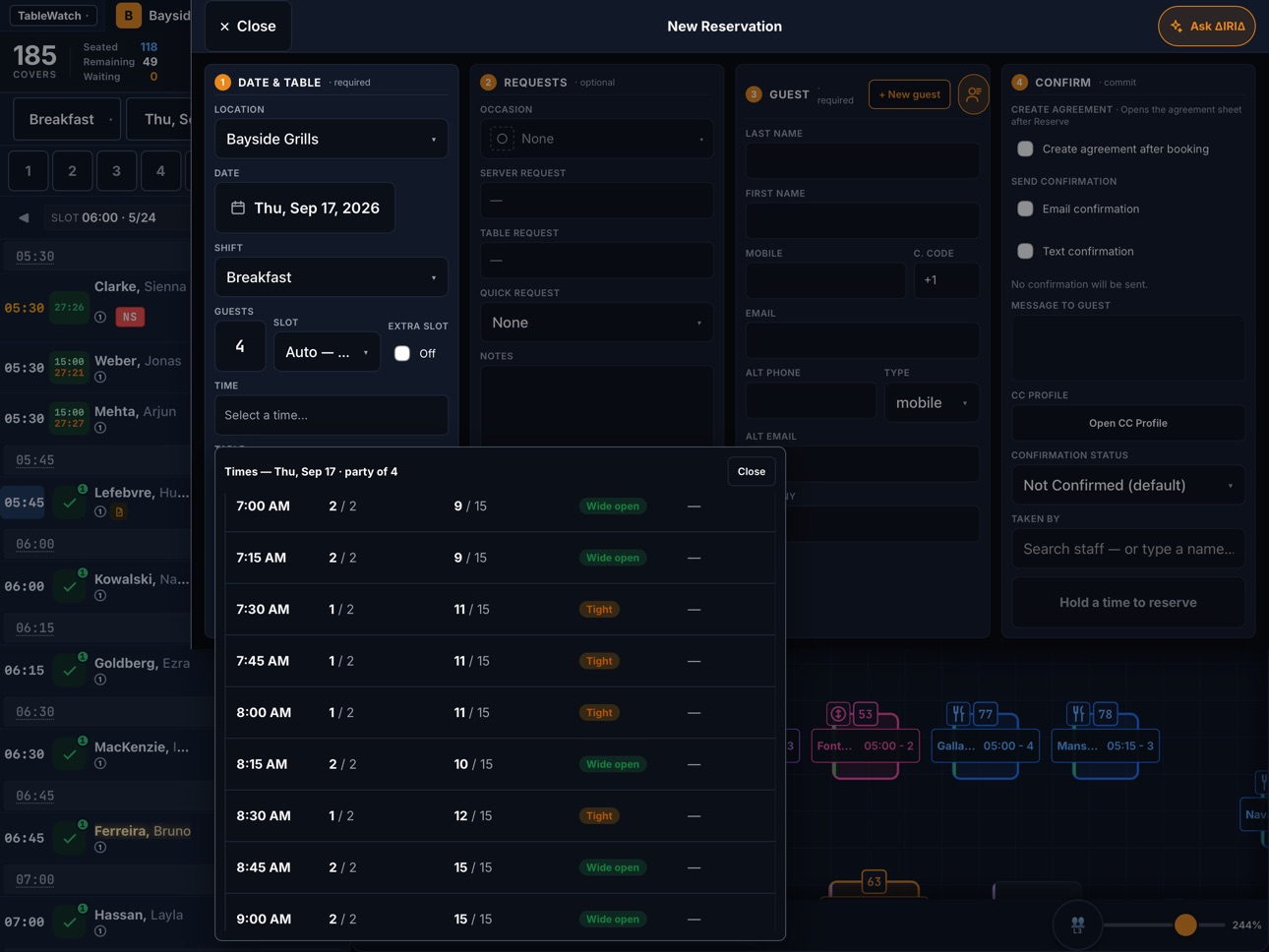Click the note icon under the Lefebvre reservation

(x=119, y=511)
